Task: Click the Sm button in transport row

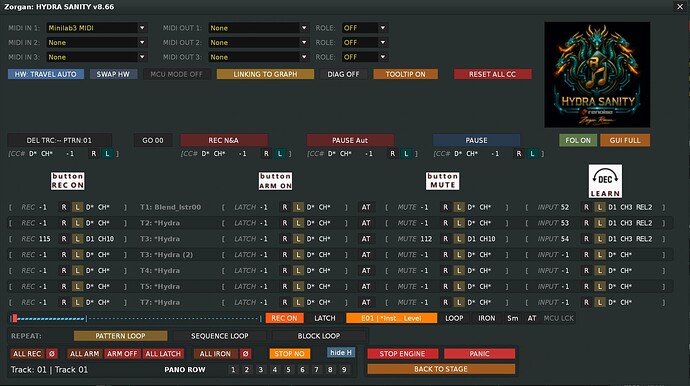Action: tap(512, 318)
